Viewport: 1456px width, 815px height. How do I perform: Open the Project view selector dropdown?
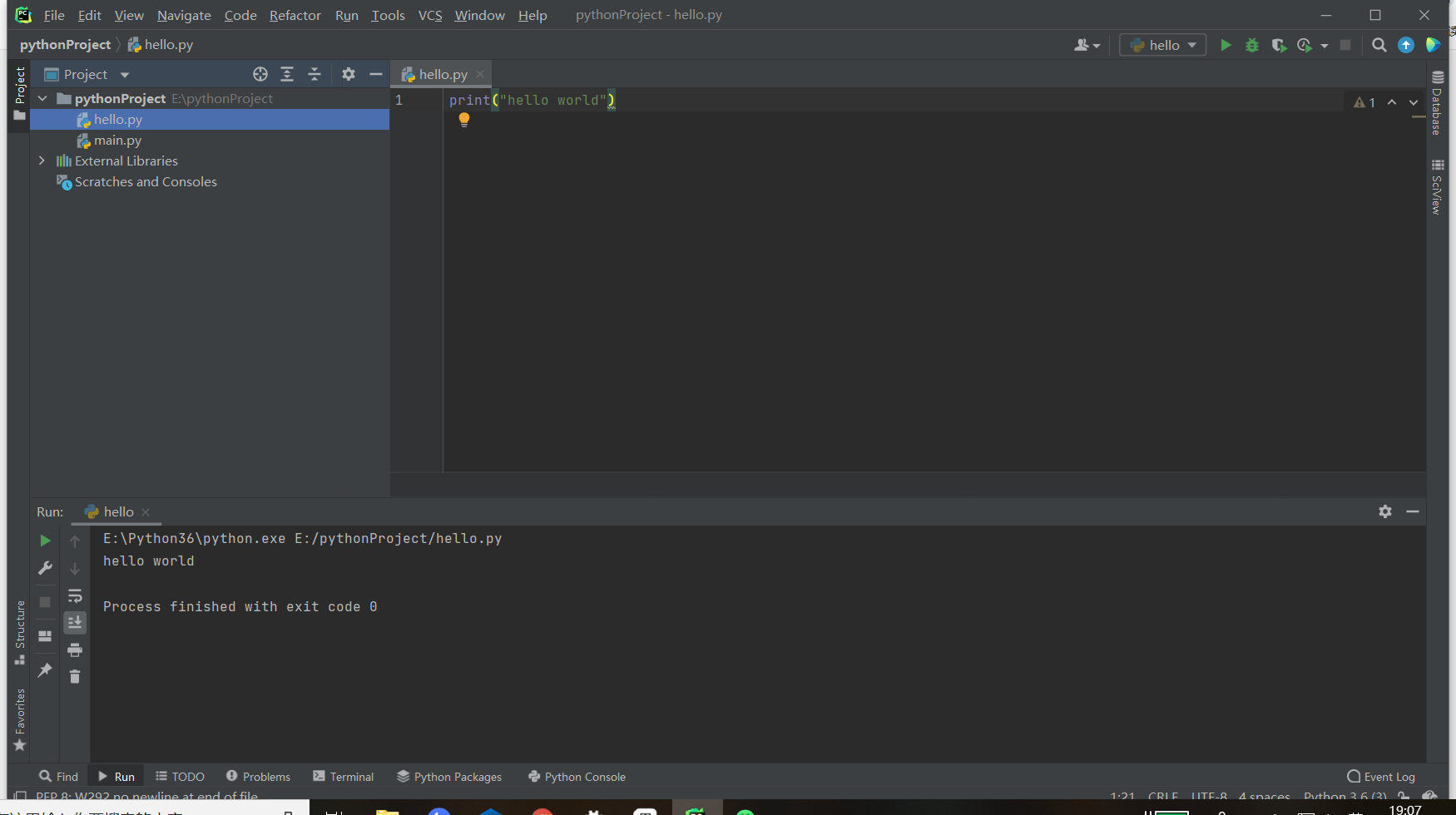tap(87, 74)
